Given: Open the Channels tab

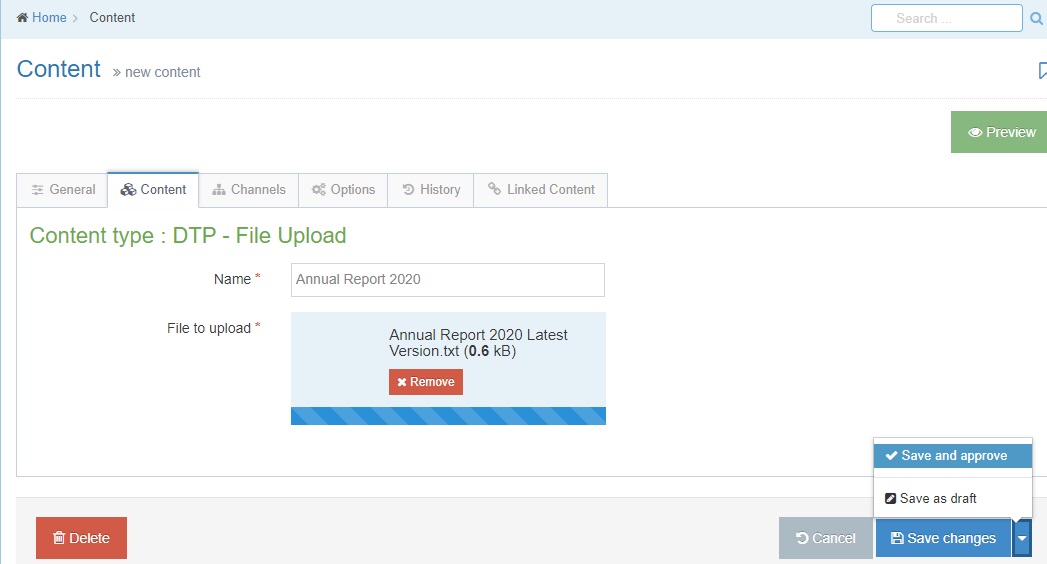Looking at the screenshot, I should pos(249,190).
